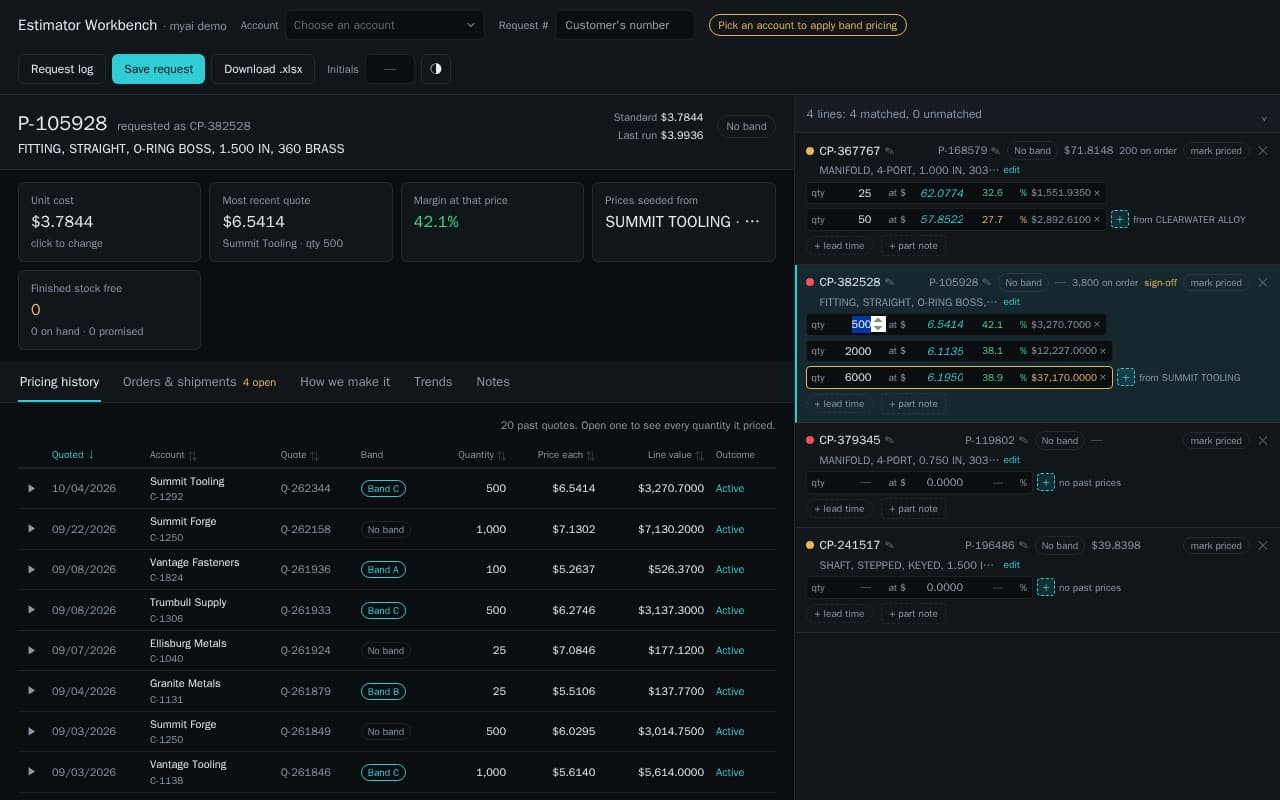The width and height of the screenshot is (1280, 800).
Task: Switch to Orders & shipments tab
Action: tap(199, 382)
